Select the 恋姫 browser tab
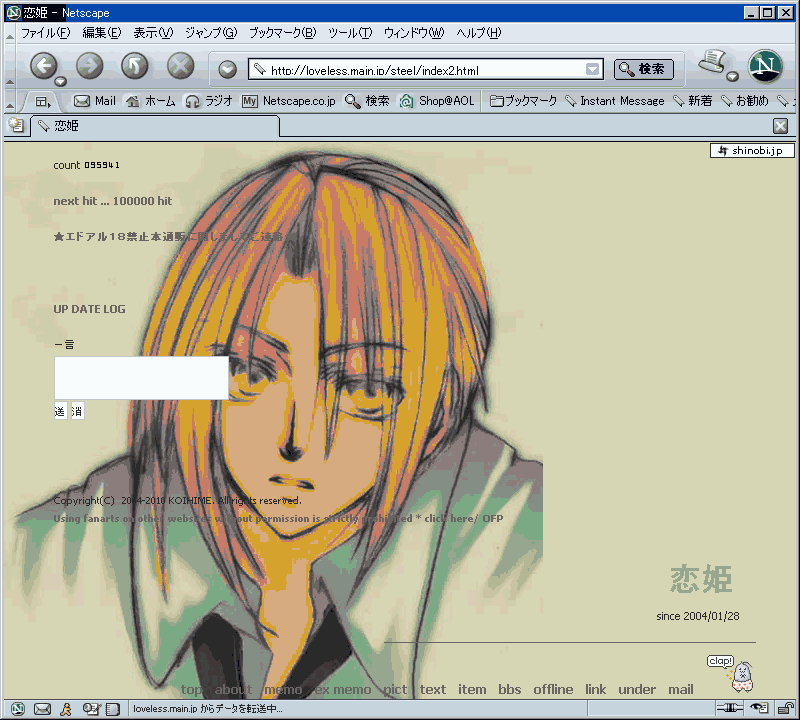 point(155,126)
